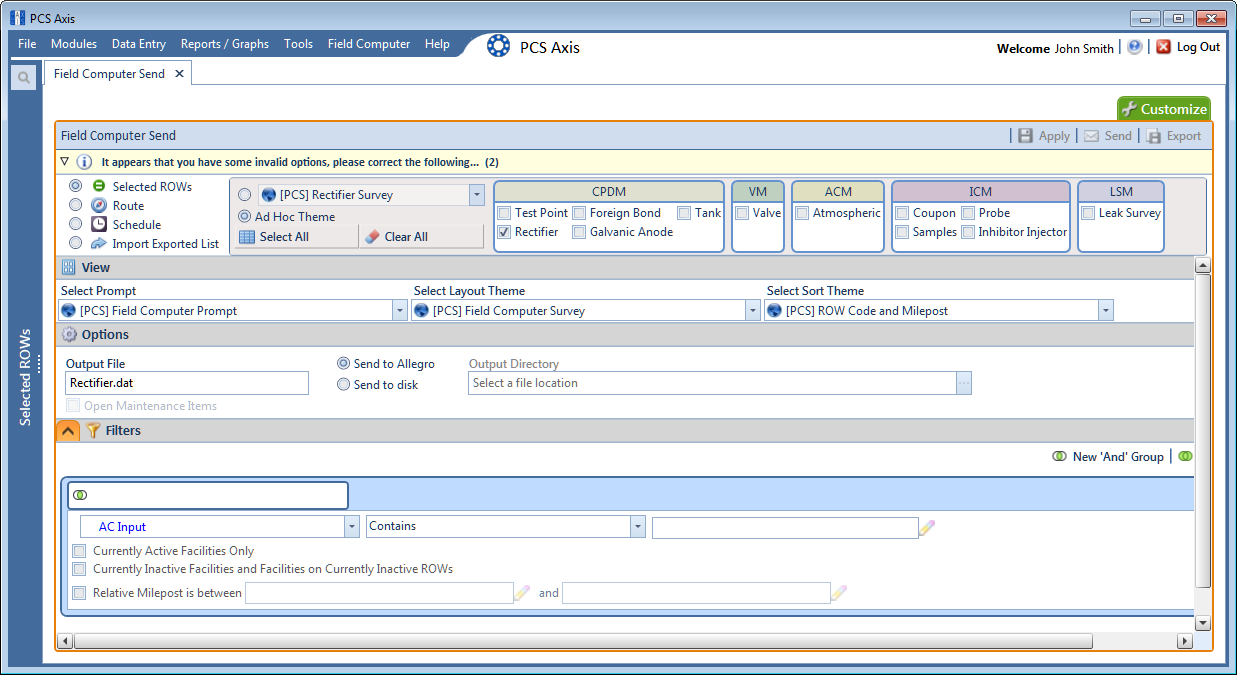
Task: Open the help question mark icon
Action: [x=1134, y=47]
